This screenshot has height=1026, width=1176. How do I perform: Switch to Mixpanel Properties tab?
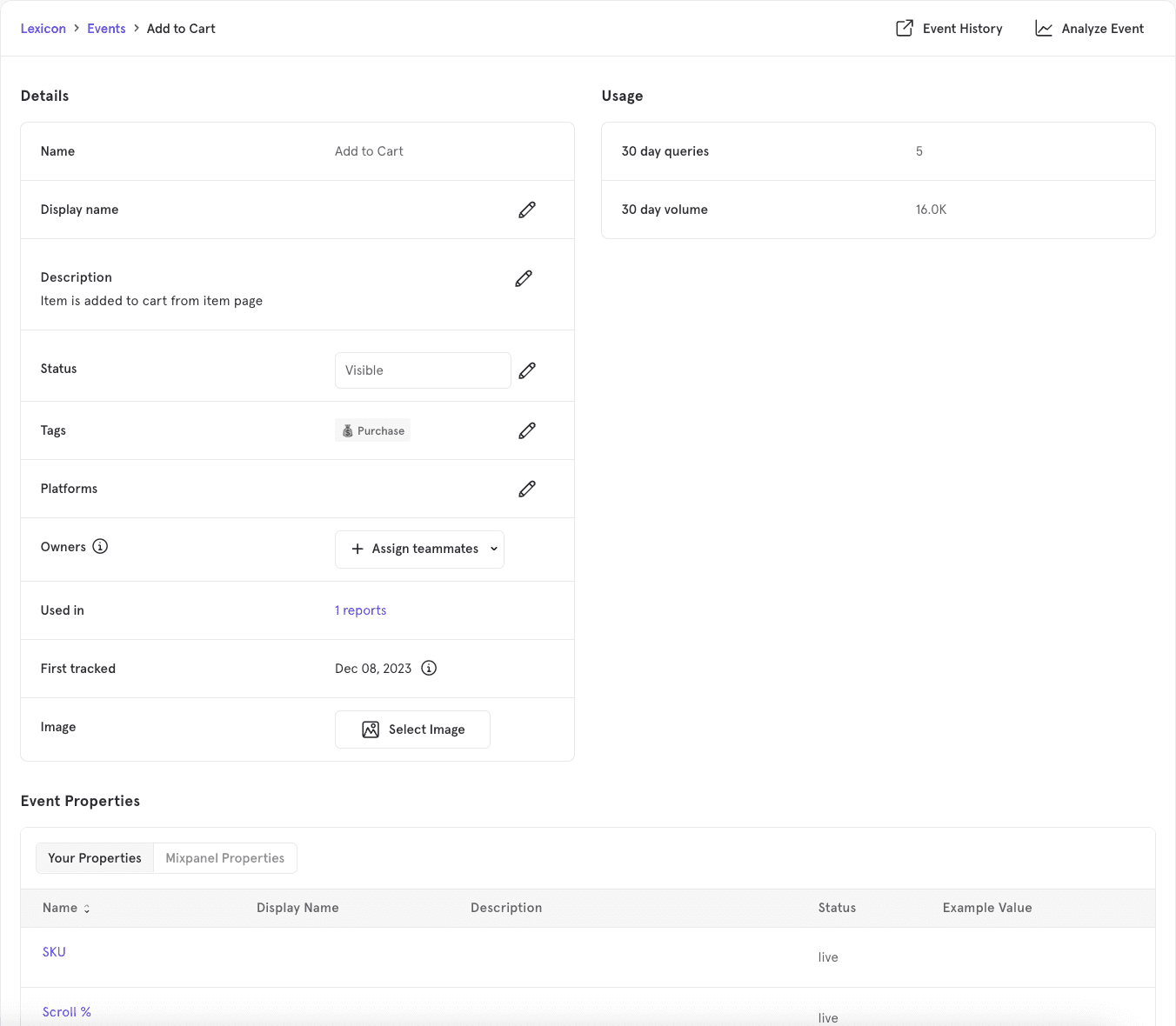tap(224, 858)
